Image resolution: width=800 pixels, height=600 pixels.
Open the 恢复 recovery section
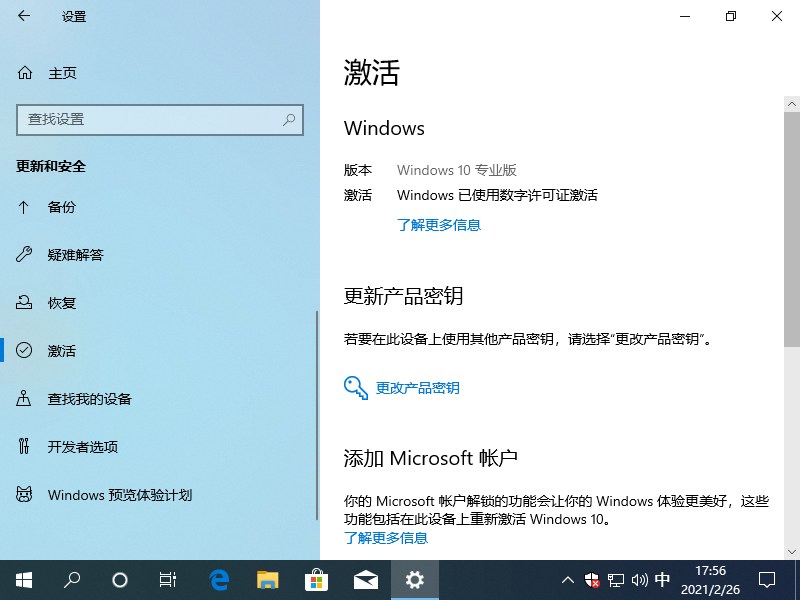click(x=61, y=303)
